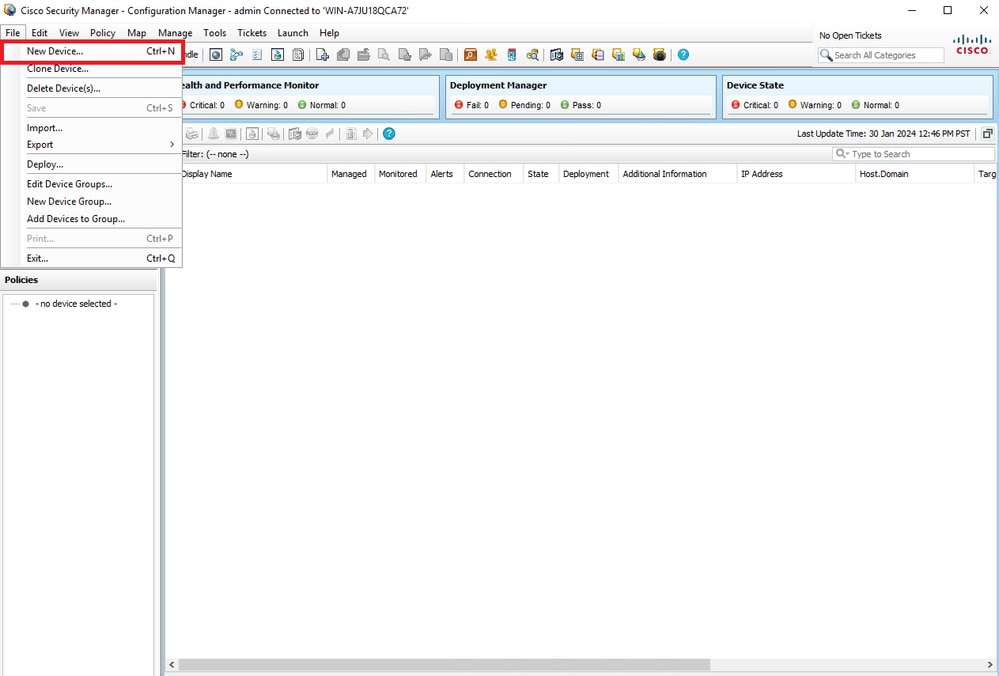Click the scrollbar left arrow
This screenshot has width=999, height=676.
pyautogui.click(x=171, y=665)
